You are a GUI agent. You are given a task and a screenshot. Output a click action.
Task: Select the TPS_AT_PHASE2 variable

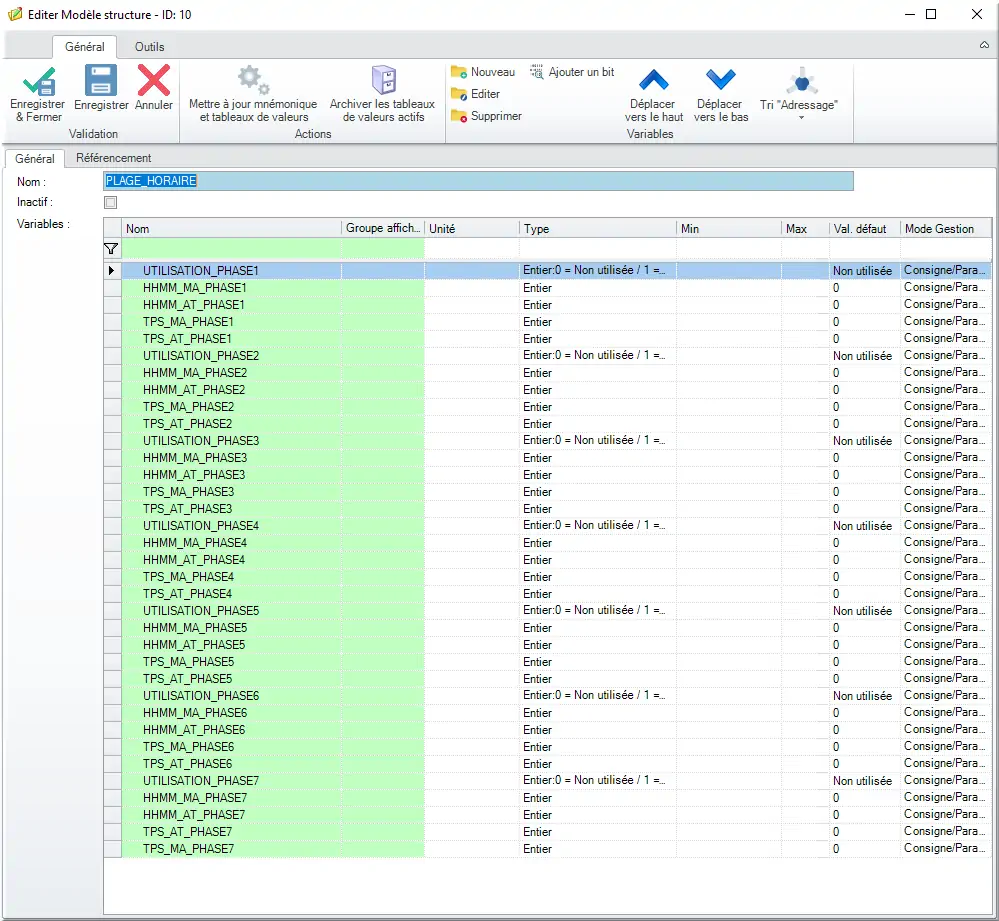[x=187, y=424]
